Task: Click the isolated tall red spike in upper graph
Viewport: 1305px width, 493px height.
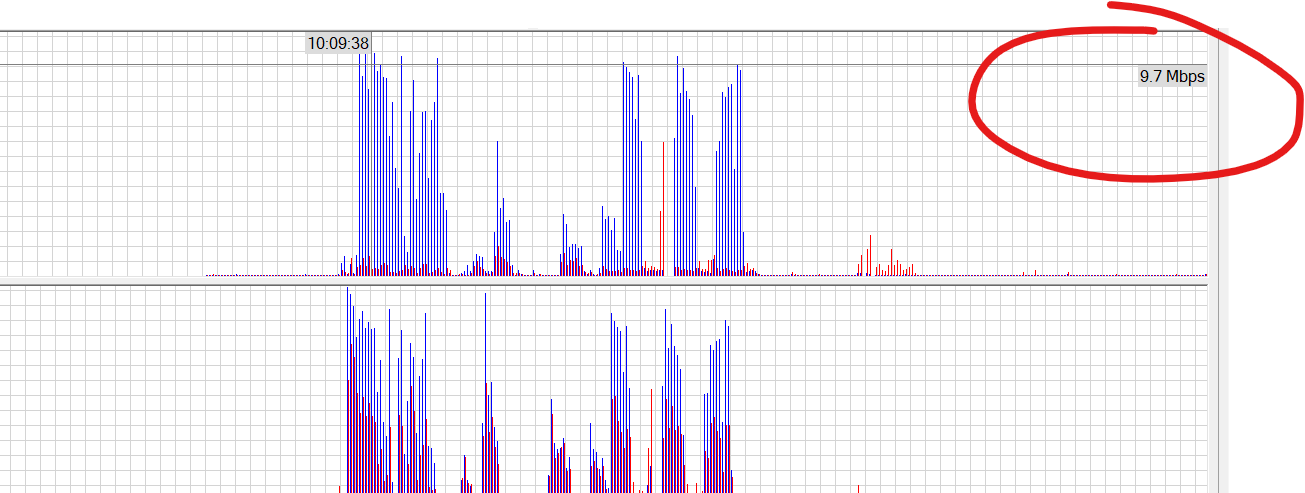Action: coord(661,240)
